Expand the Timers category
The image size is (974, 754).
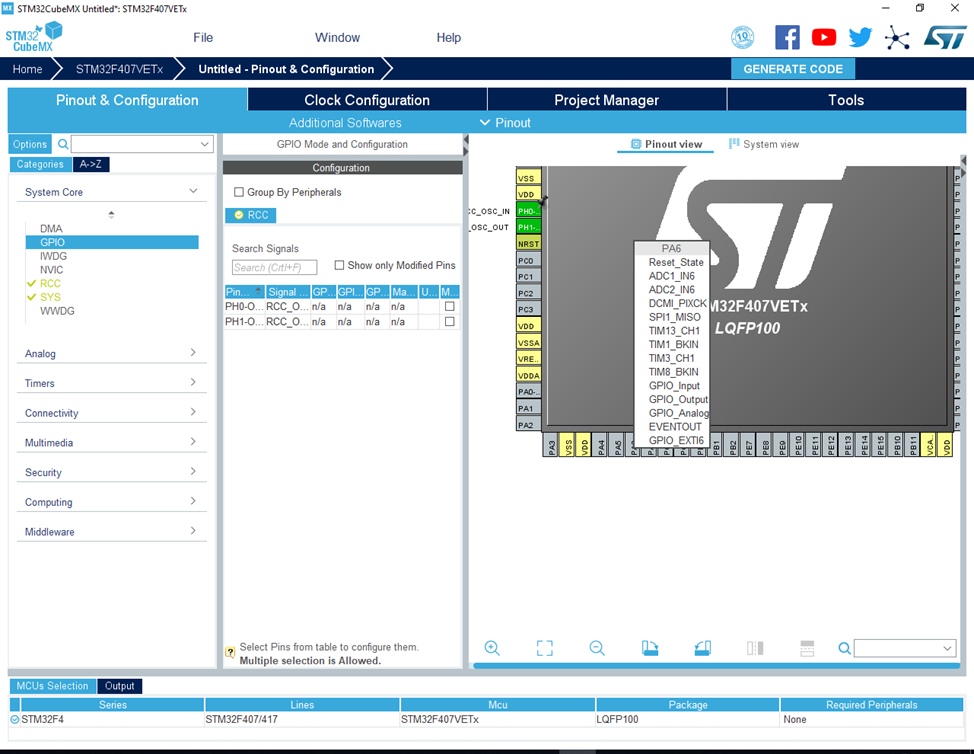click(x=193, y=383)
